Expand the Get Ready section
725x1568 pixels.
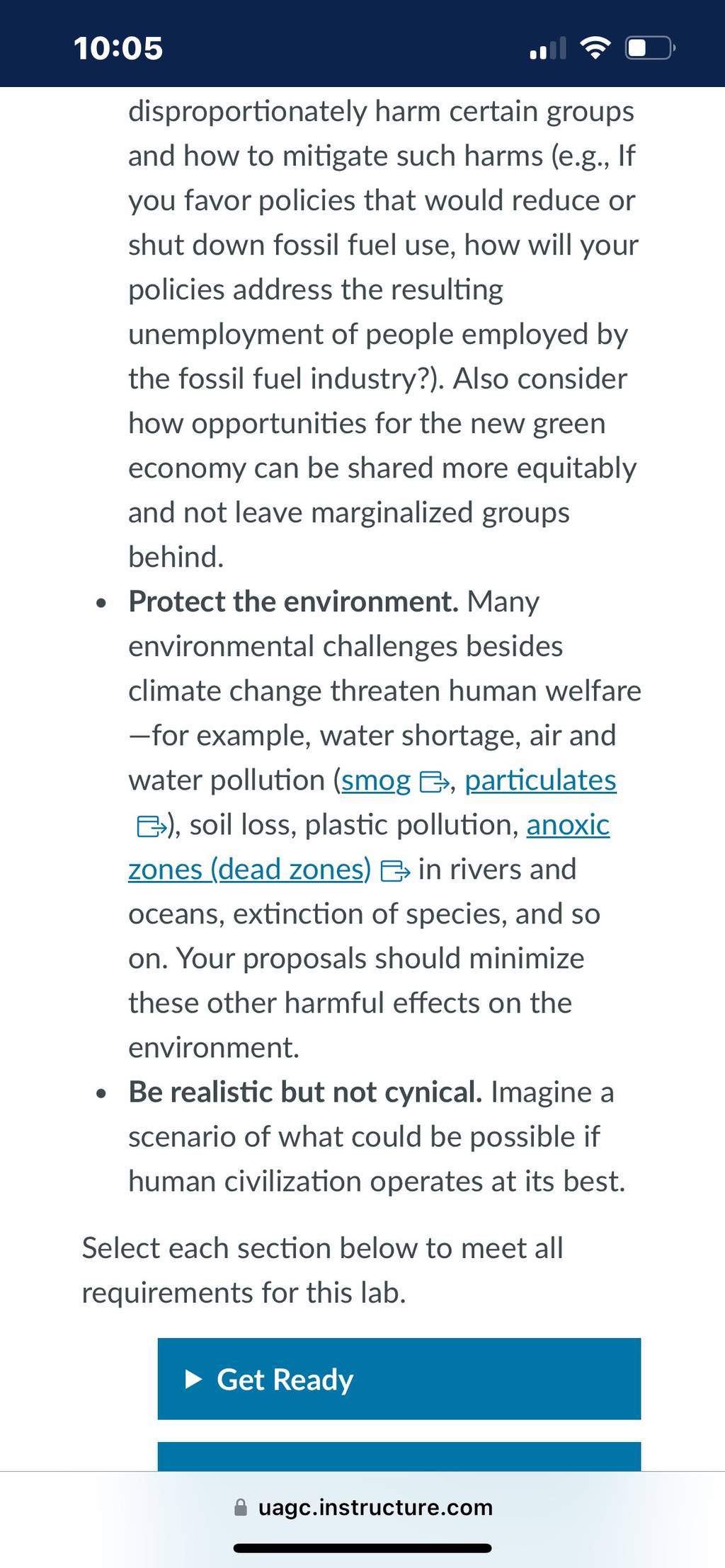(399, 1379)
